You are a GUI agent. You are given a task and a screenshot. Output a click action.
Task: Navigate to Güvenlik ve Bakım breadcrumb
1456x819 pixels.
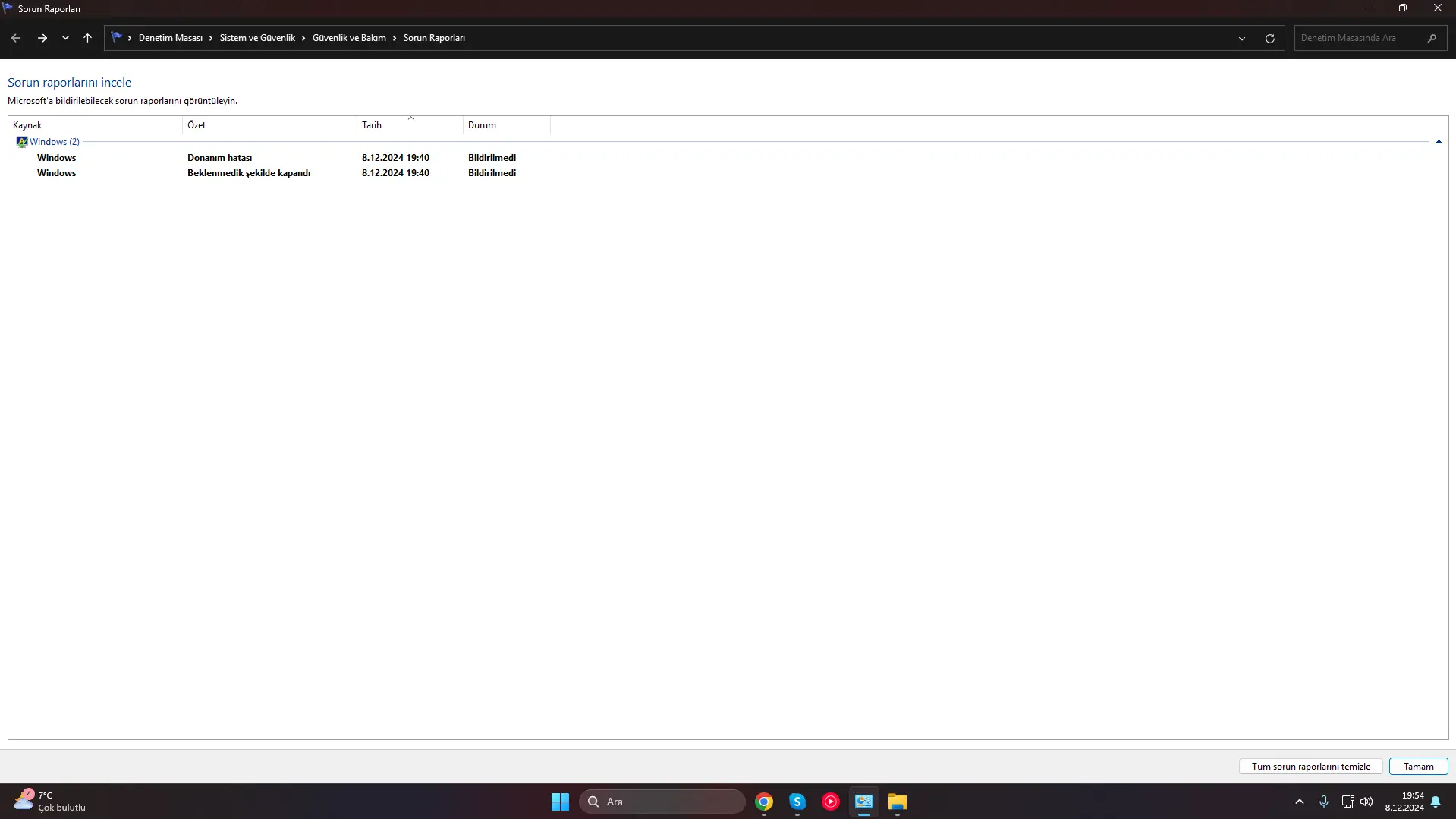[x=349, y=38]
